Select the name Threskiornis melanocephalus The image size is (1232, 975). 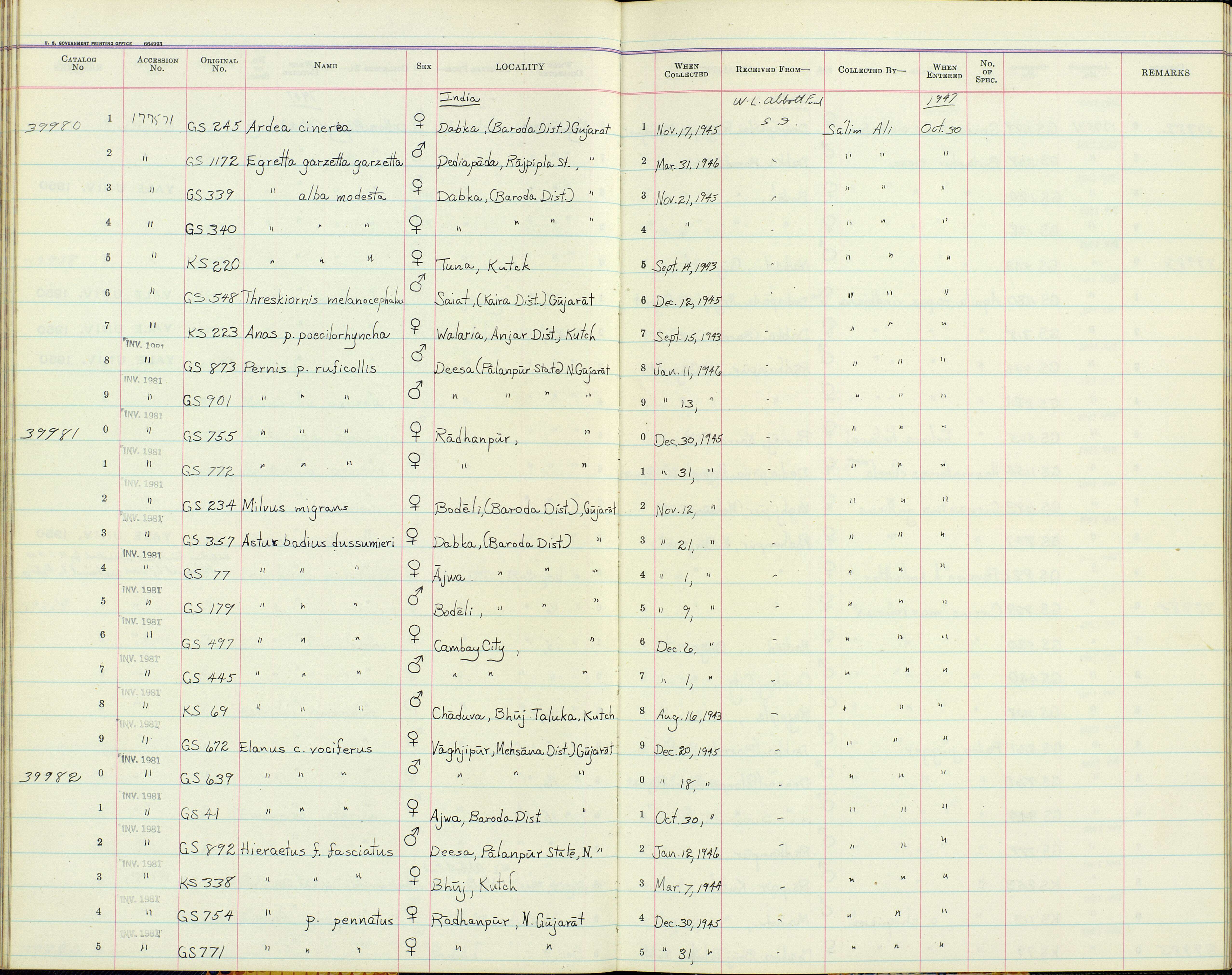[324, 299]
